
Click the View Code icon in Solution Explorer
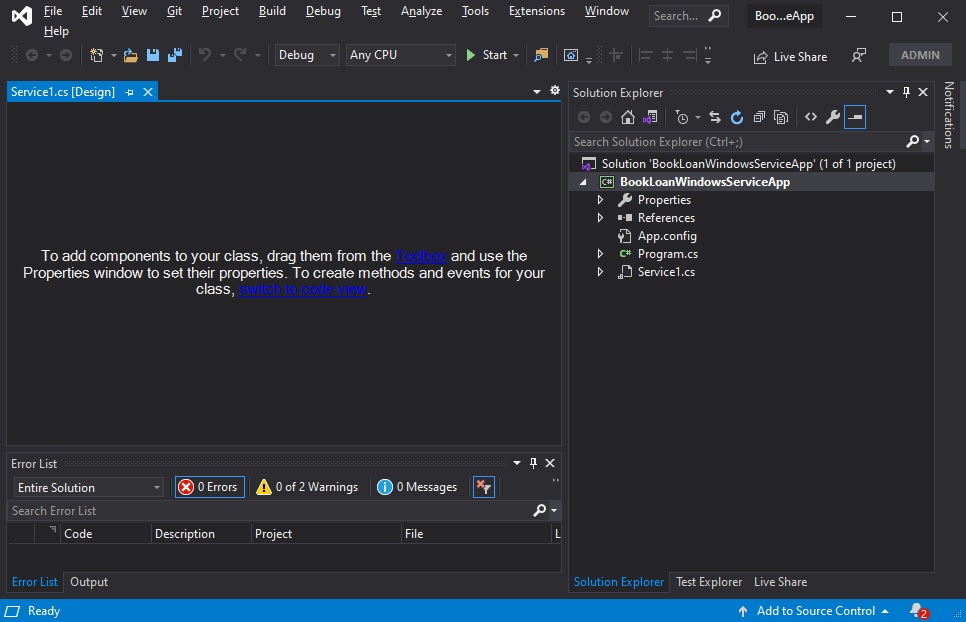tap(811, 117)
